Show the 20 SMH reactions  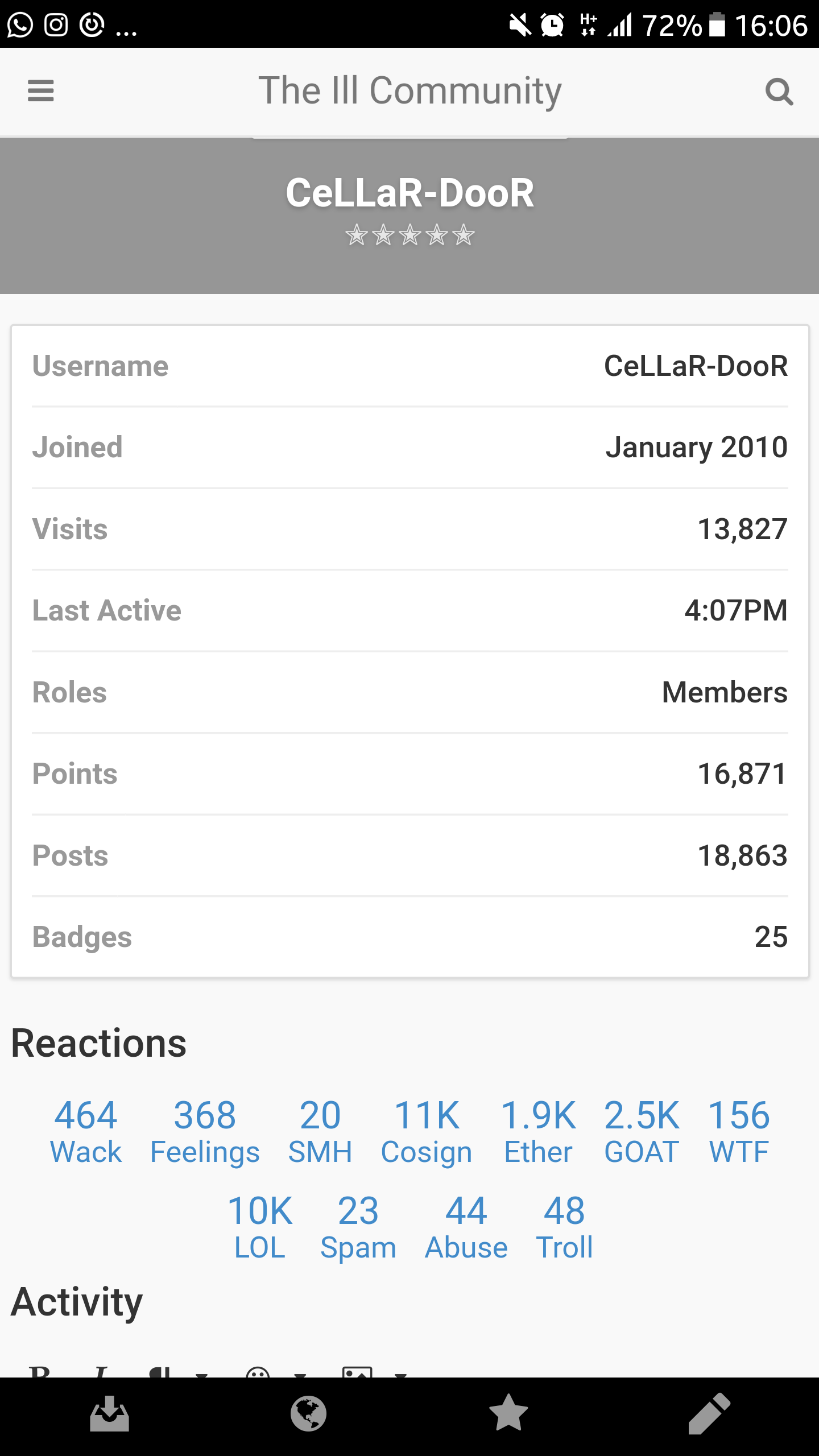click(x=320, y=1131)
